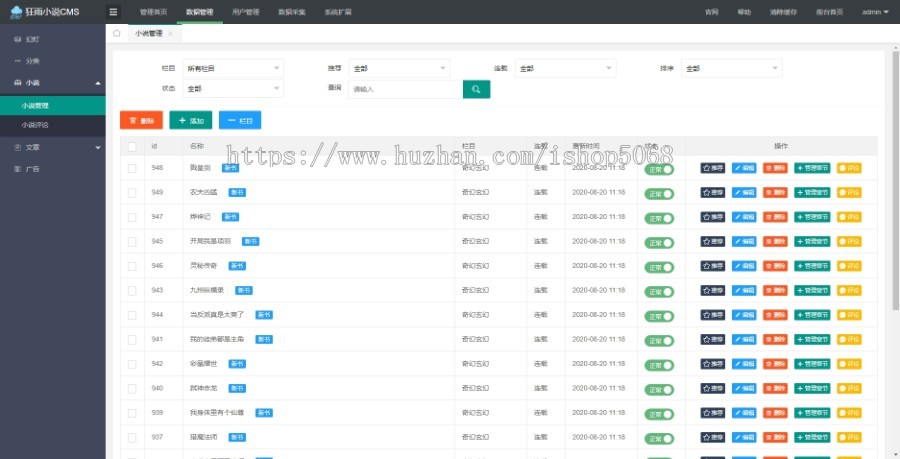Click 管理章节 plus button for row 945
Image resolution: width=900 pixels, height=459 pixels.
pyautogui.click(x=812, y=241)
